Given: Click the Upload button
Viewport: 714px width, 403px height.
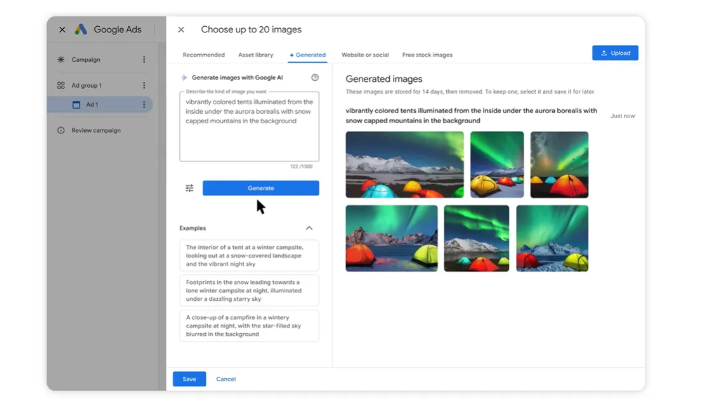Looking at the screenshot, I should point(615,53).
